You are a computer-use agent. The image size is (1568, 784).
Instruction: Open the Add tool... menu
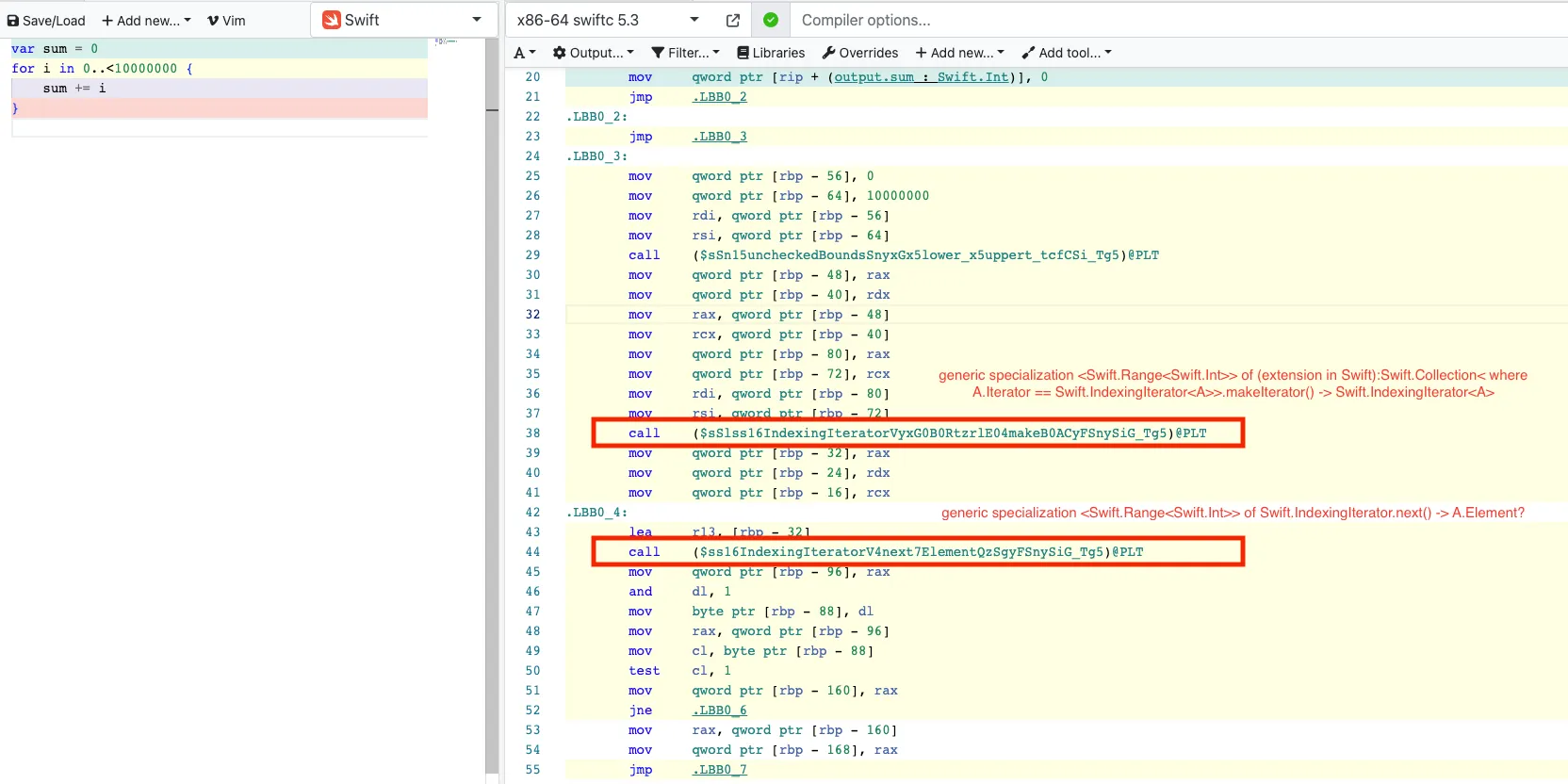point(1067,53)
